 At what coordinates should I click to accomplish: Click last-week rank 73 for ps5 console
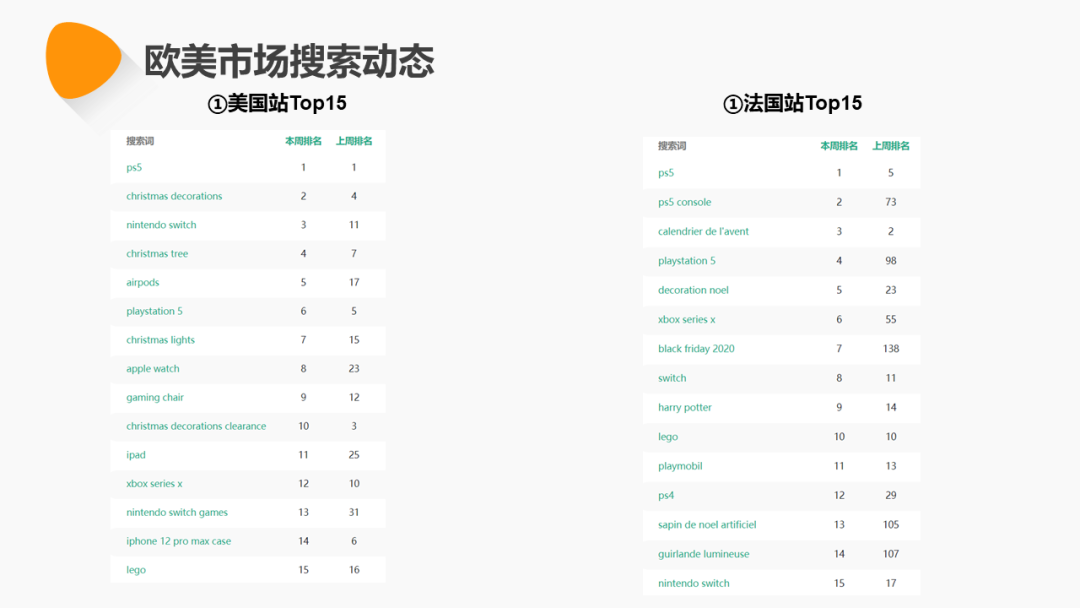coord(891,202)
